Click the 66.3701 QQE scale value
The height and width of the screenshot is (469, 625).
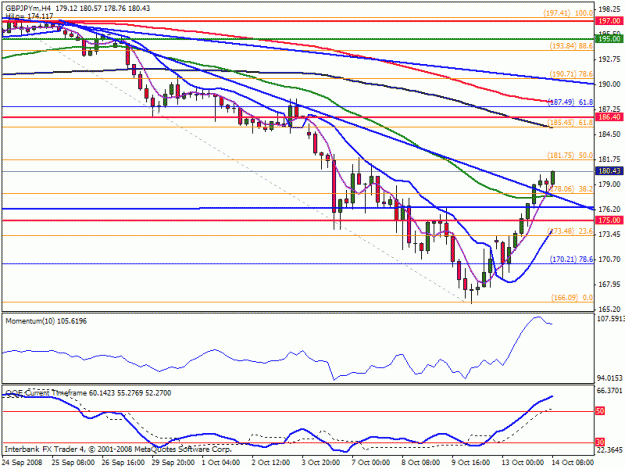610,390
